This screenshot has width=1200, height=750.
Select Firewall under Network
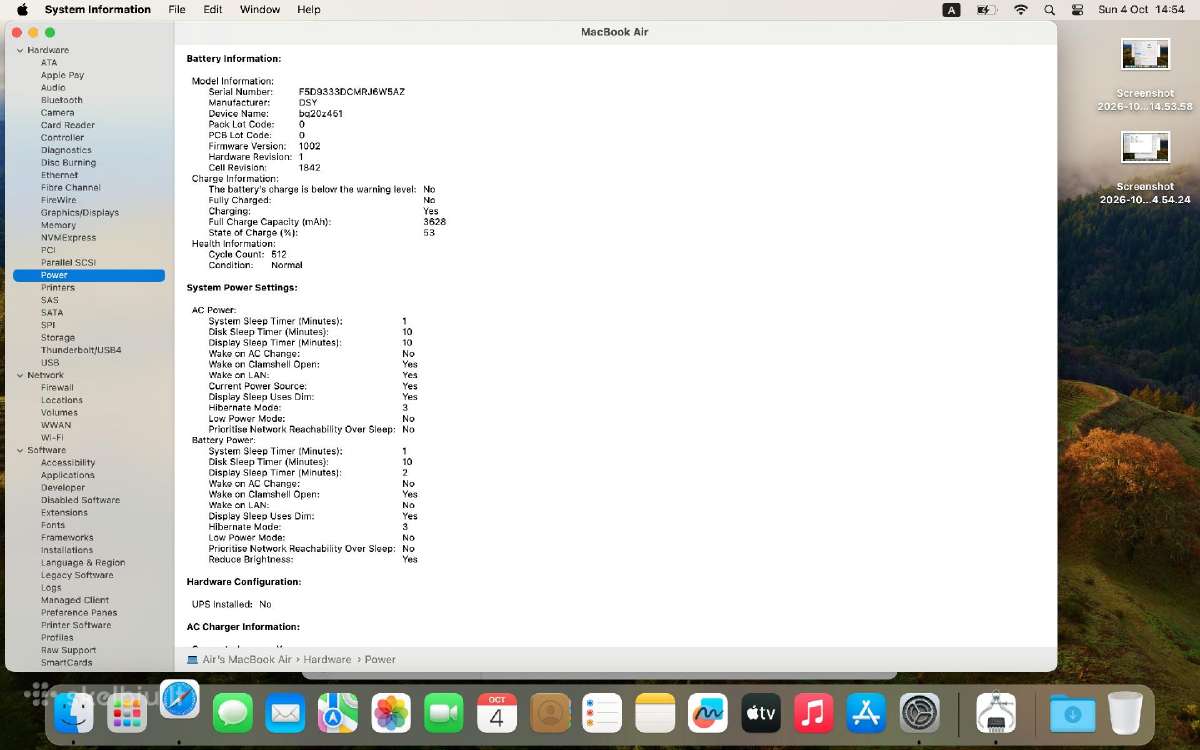pos(57,387)
